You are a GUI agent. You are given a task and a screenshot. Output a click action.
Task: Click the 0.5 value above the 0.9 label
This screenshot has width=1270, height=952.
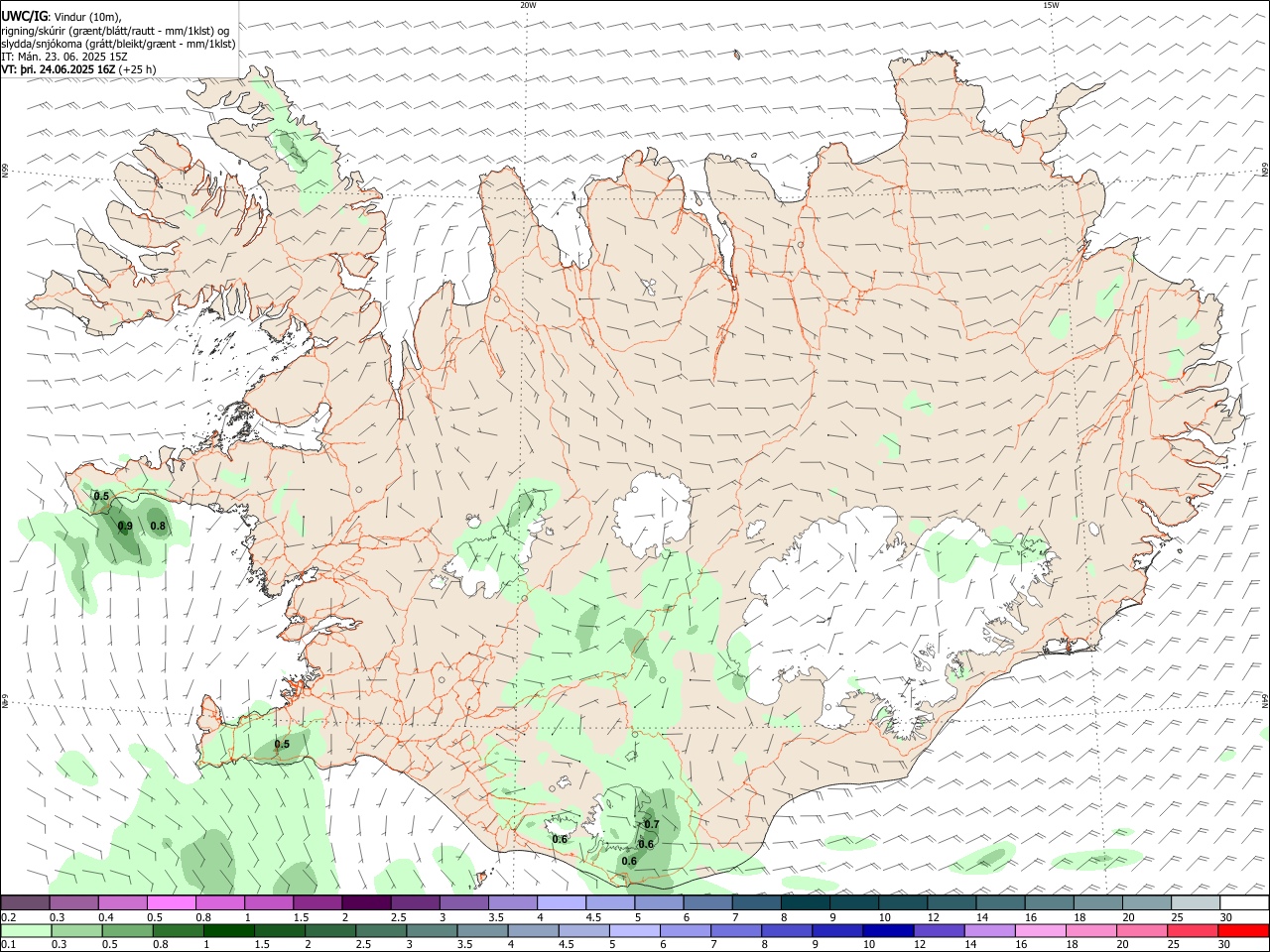point(101,496)
